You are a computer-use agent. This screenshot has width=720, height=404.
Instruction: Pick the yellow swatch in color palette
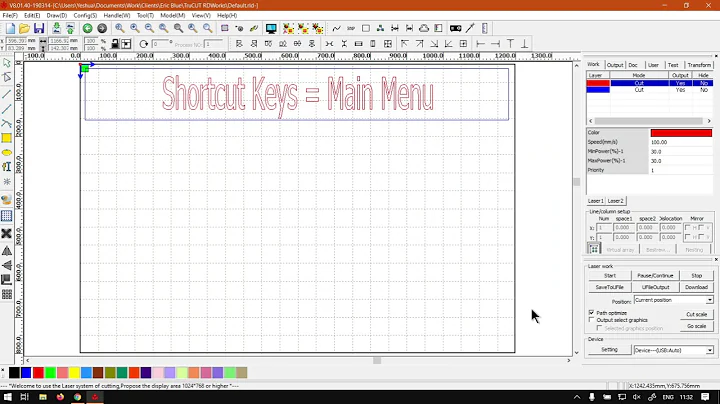click(74, 373)
